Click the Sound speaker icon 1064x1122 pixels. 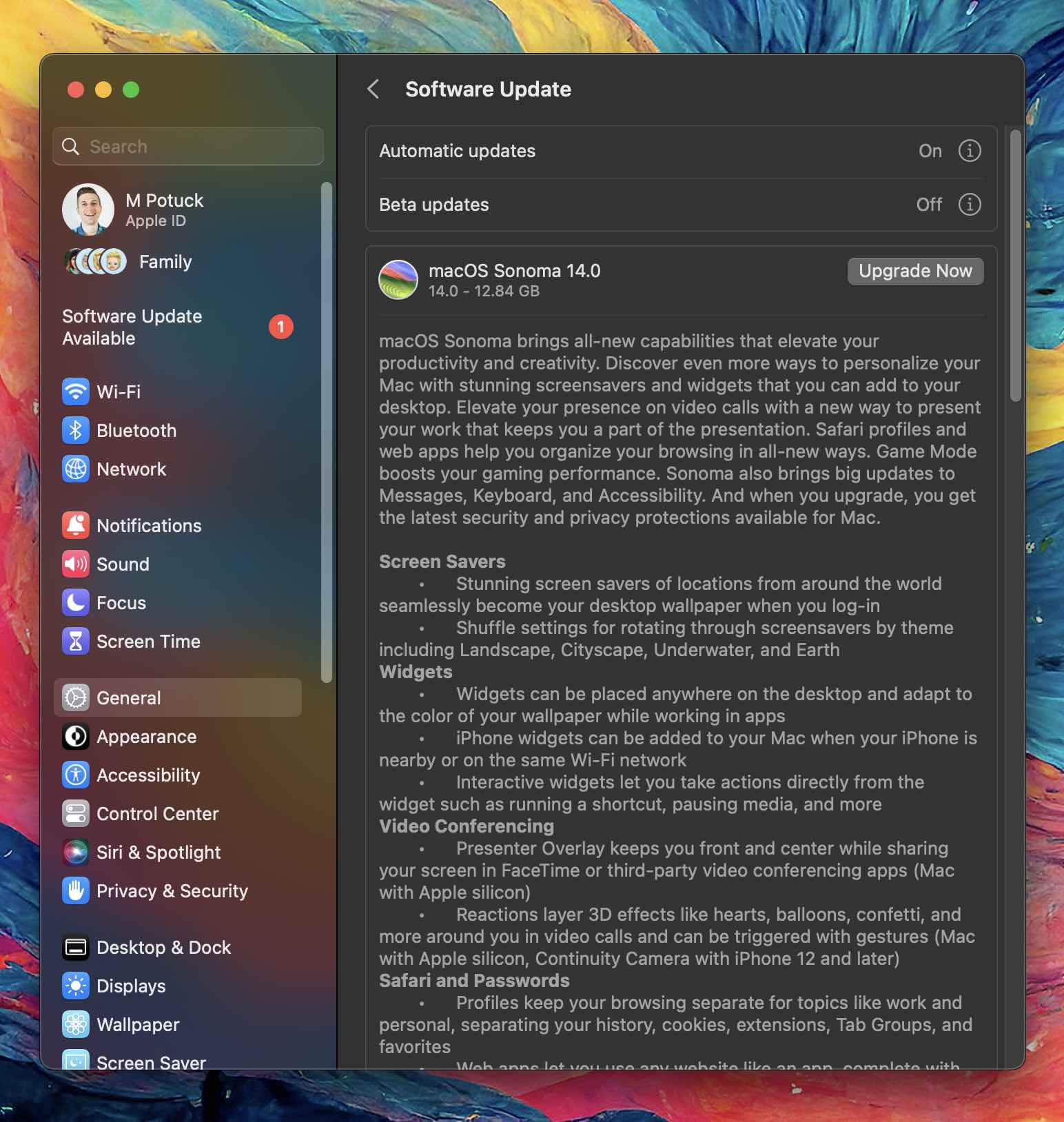(76, 564)
